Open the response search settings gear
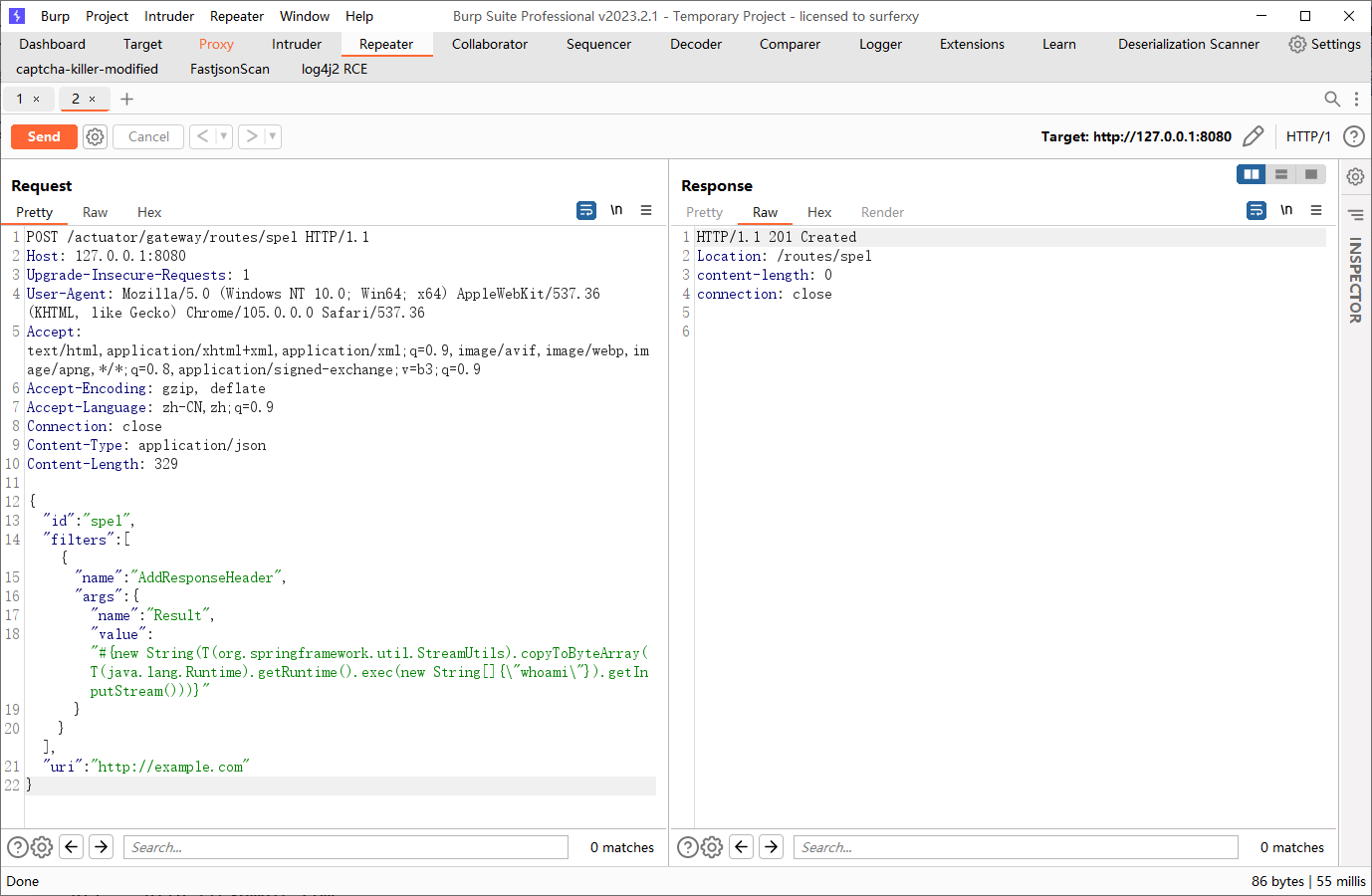This screenshot has width=1372, height=896. pos(712,847)
